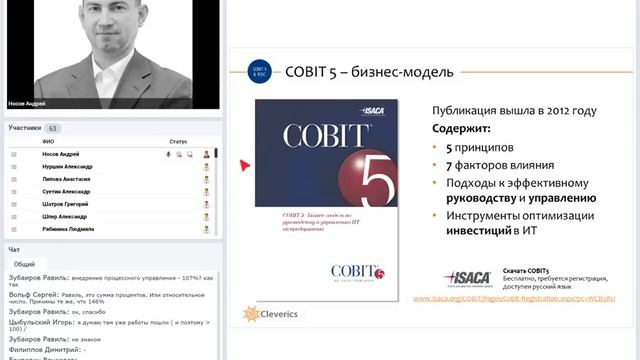Click chat message from Филиппов Димитрий

pos(47,350)
